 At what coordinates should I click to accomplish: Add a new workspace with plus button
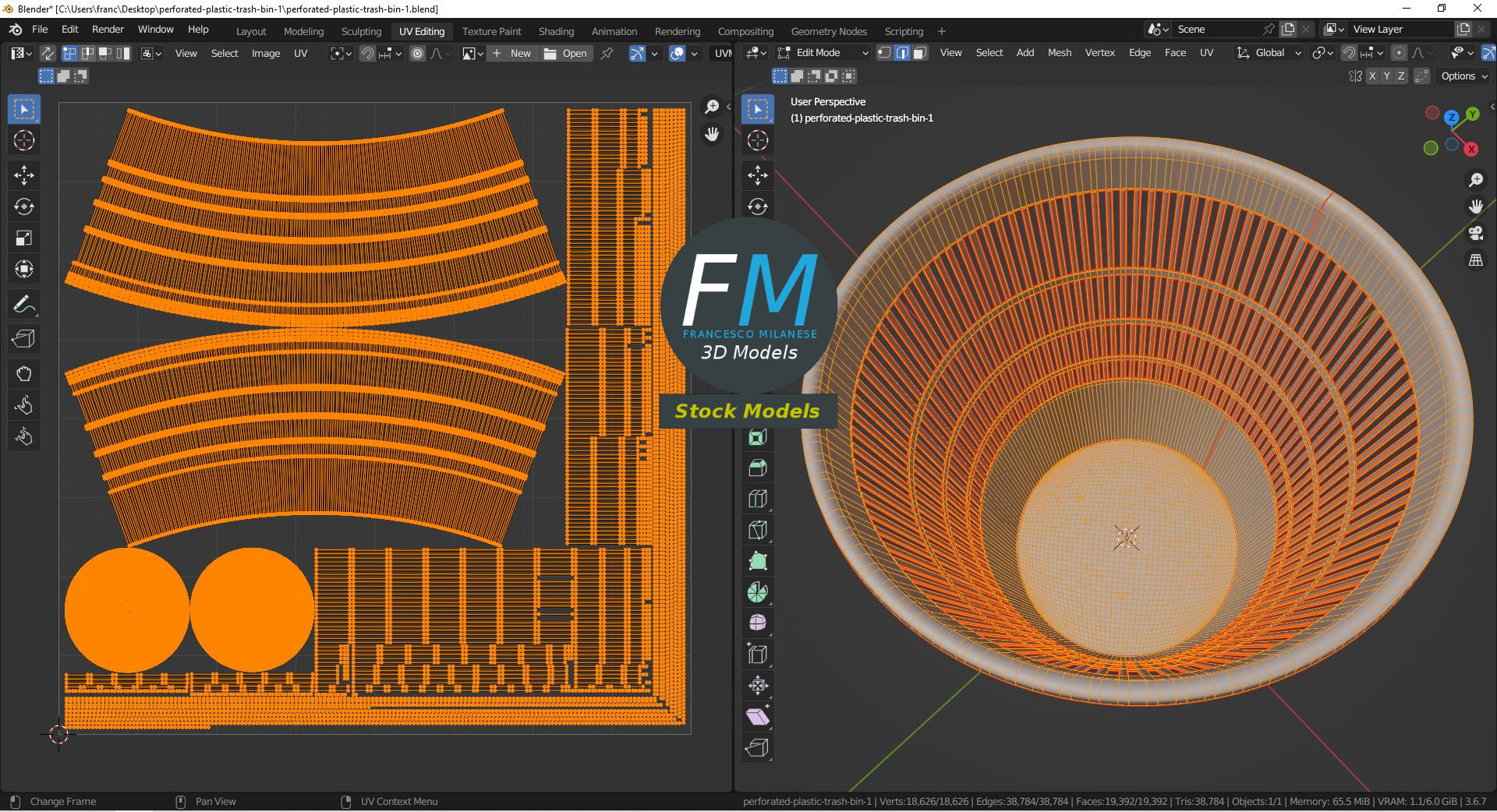click(942, 31)
